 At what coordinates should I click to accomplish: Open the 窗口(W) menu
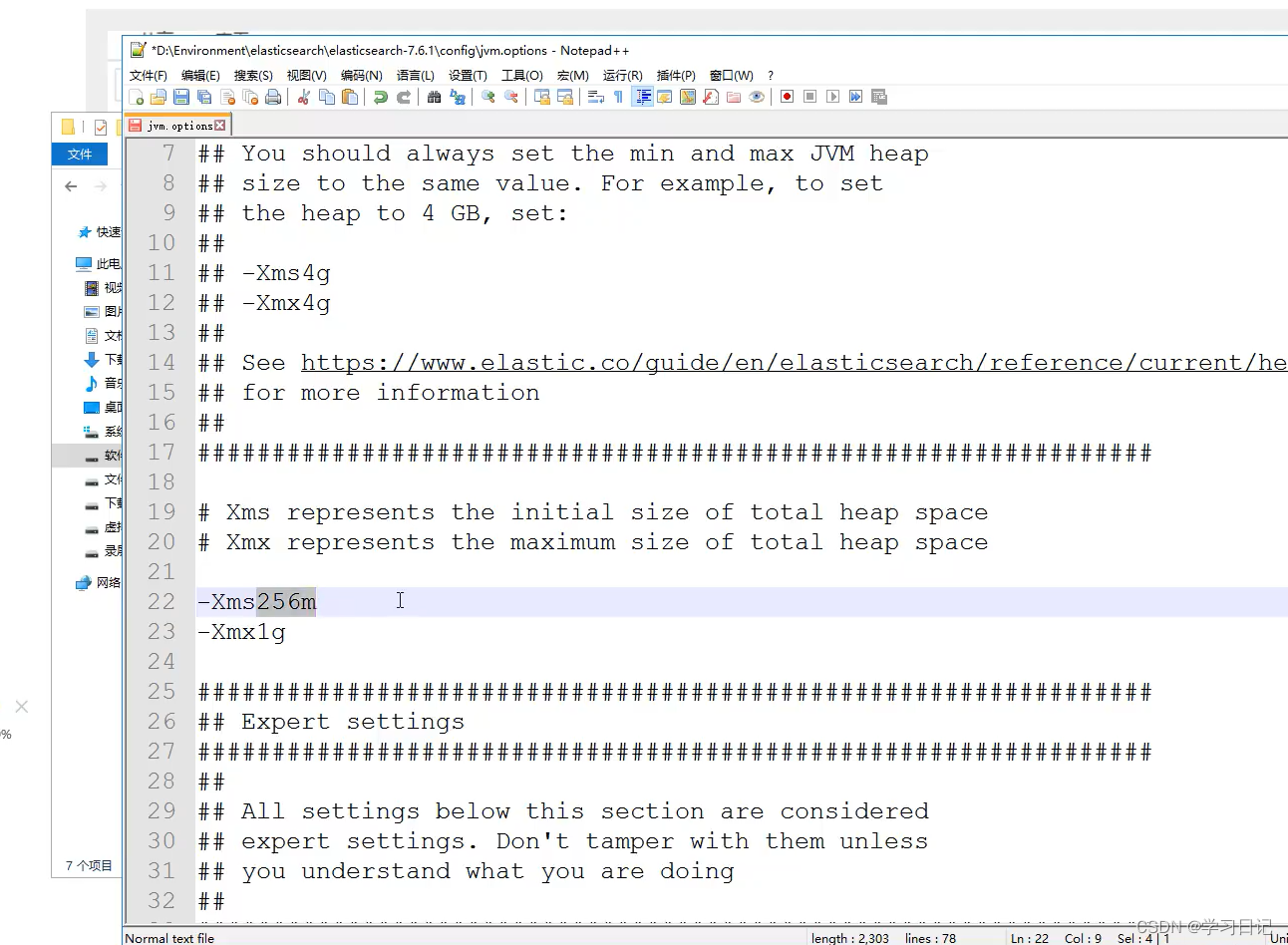[x=731, y=76]
